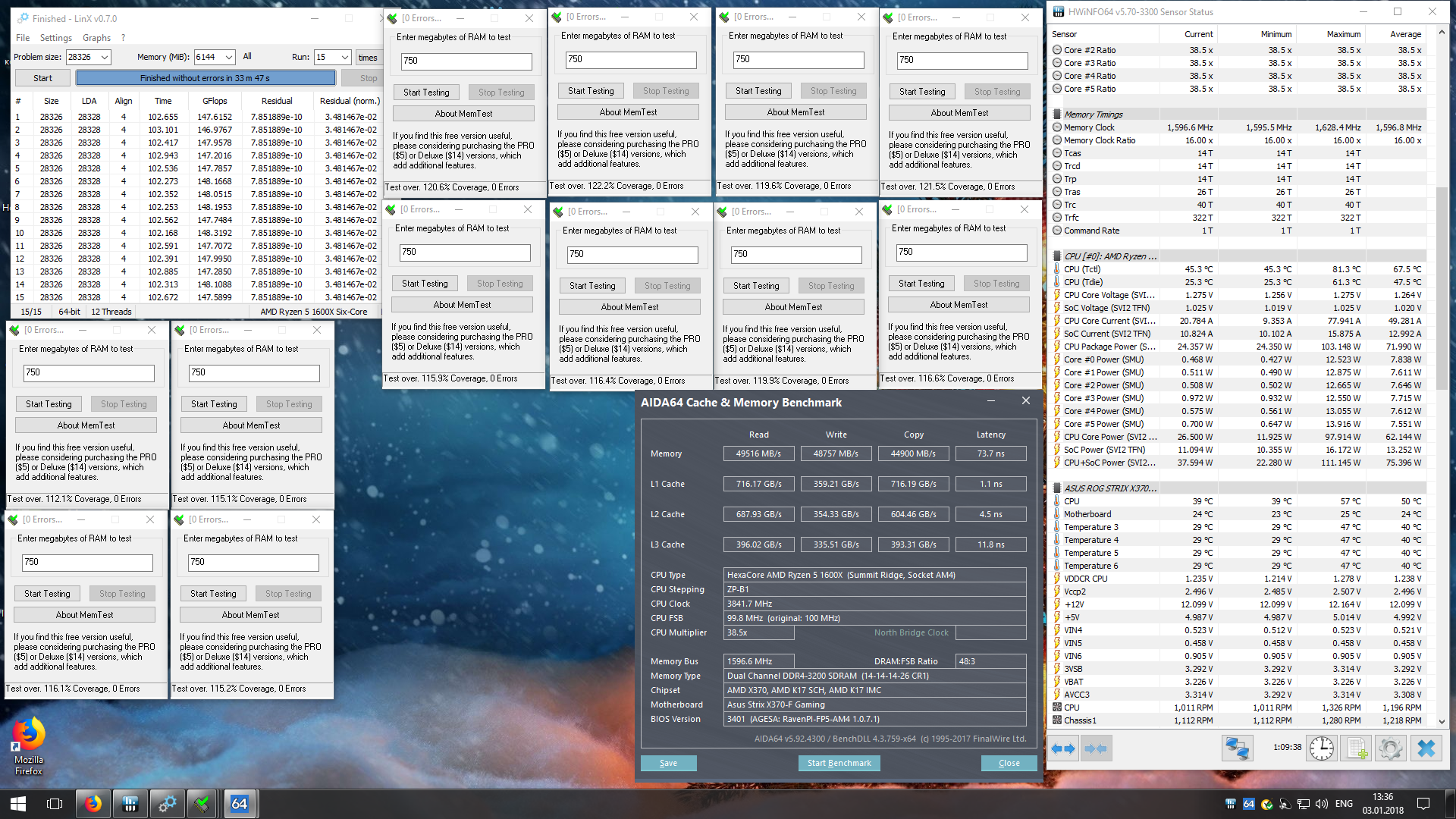This screenshot has width=1456, height=819.
Task: Click HWiNFO logging spreadsheet plus icon
Action: tap(1354, 748)
